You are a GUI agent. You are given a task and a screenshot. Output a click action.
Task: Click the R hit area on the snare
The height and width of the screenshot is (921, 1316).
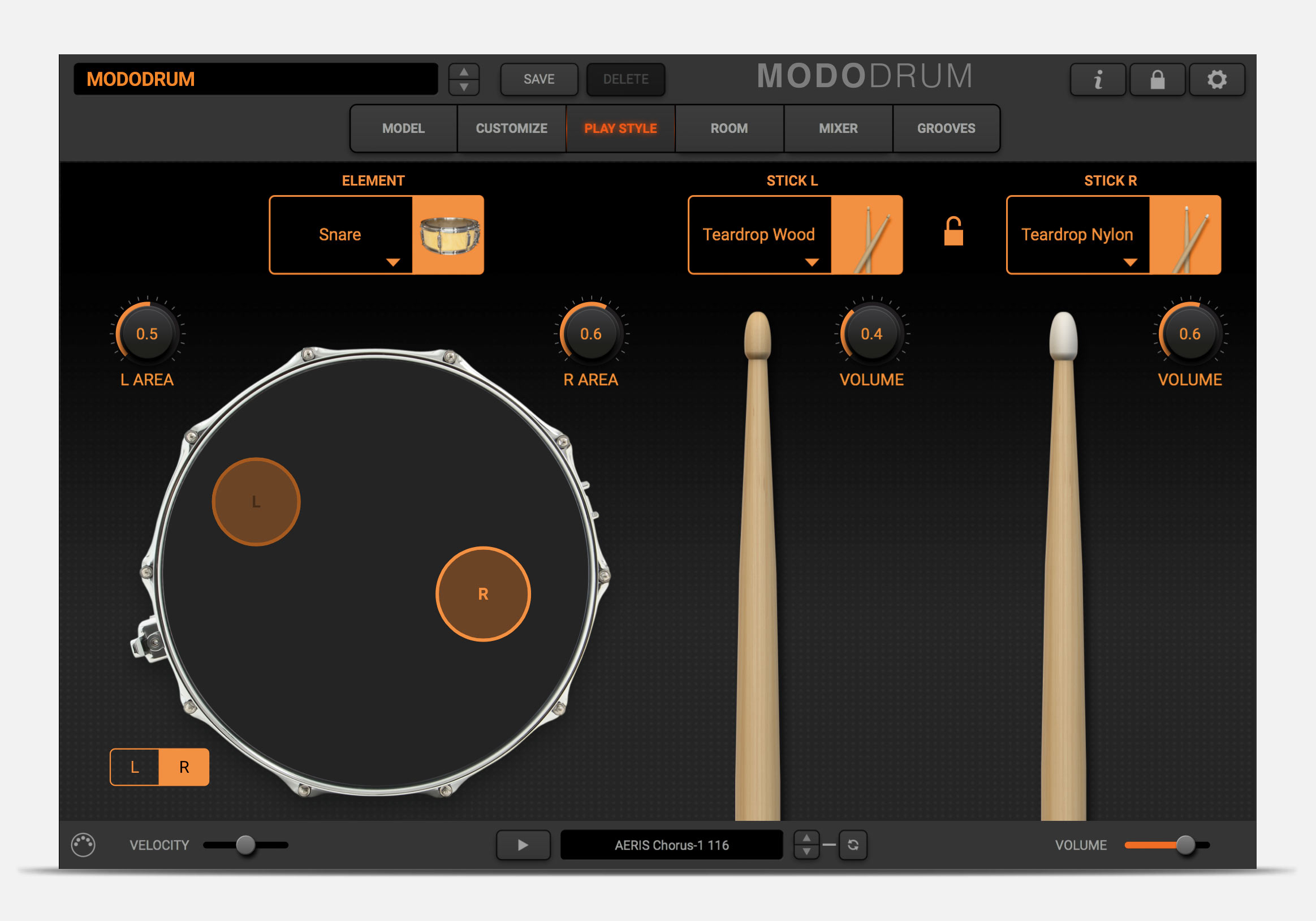[483, 594]
